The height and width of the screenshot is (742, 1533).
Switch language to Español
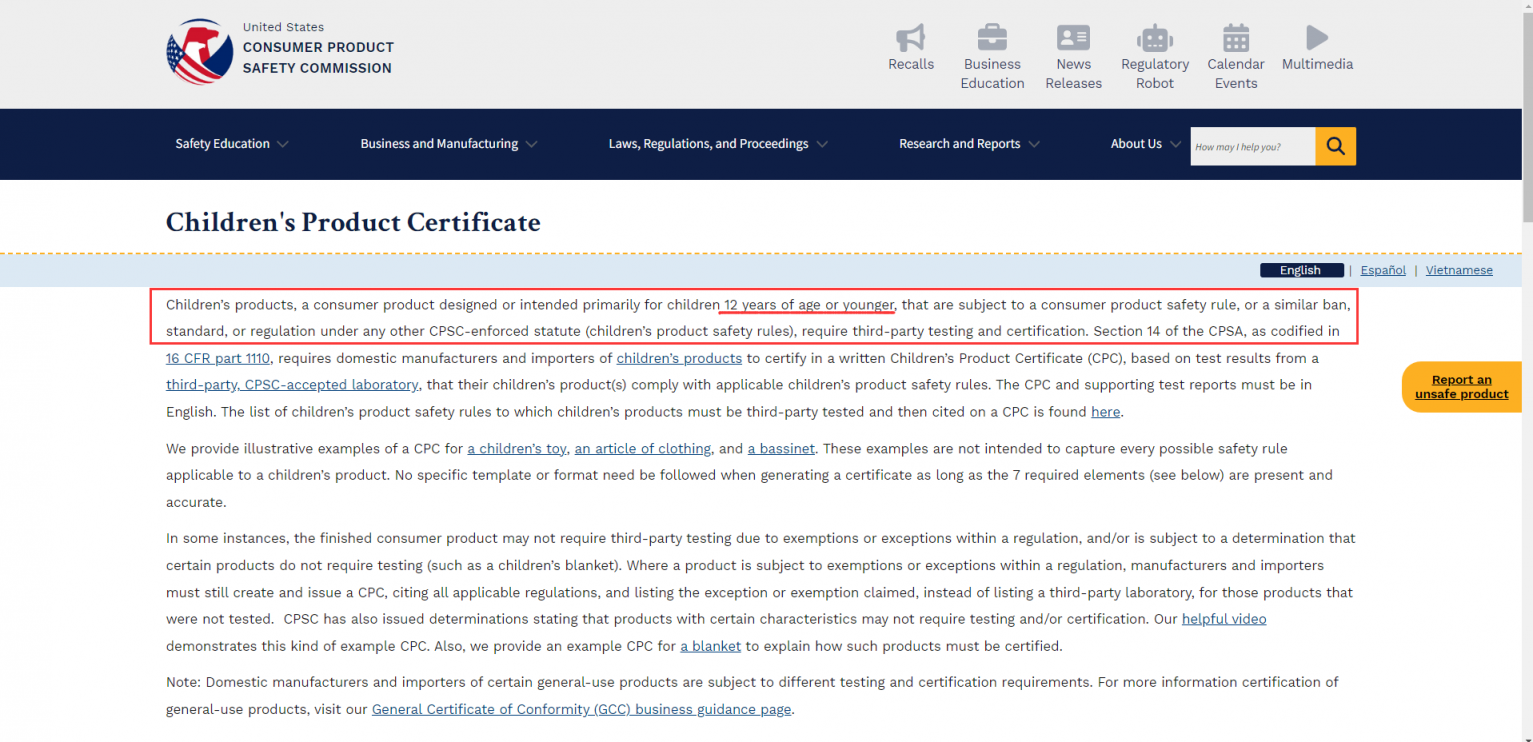tap(1383, 270)
